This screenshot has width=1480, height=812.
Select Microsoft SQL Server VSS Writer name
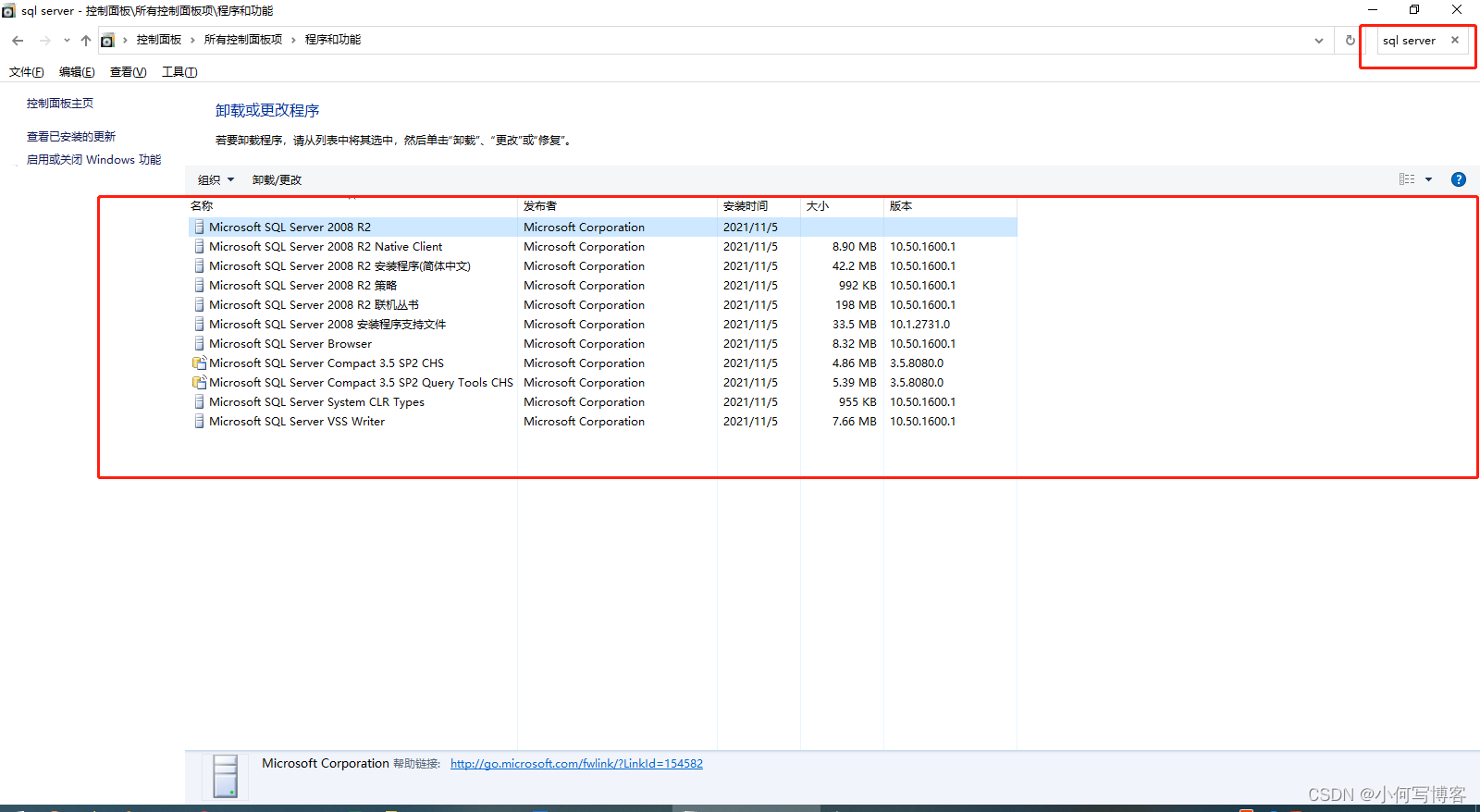click(x=297, y=421)
